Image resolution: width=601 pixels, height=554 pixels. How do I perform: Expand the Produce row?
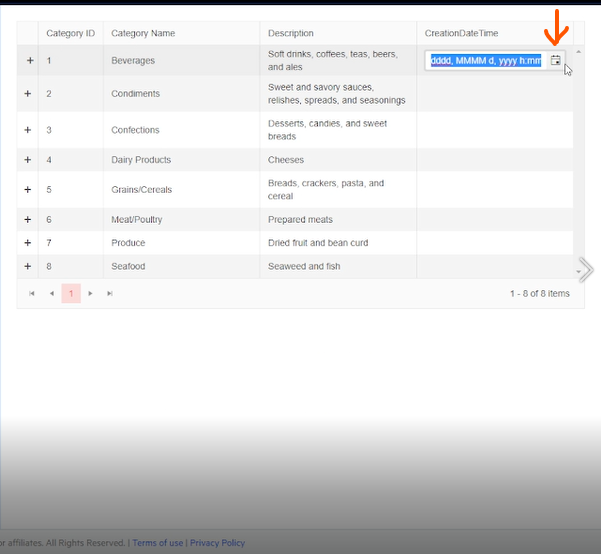28,243
